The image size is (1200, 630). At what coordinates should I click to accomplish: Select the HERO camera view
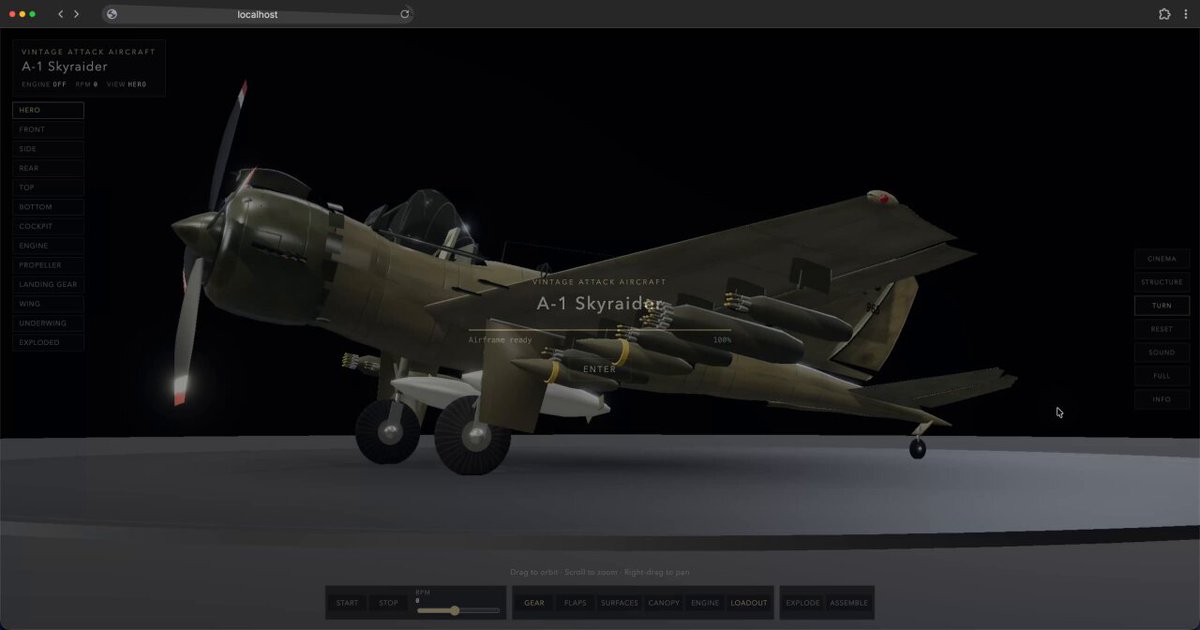coord(48,110)
